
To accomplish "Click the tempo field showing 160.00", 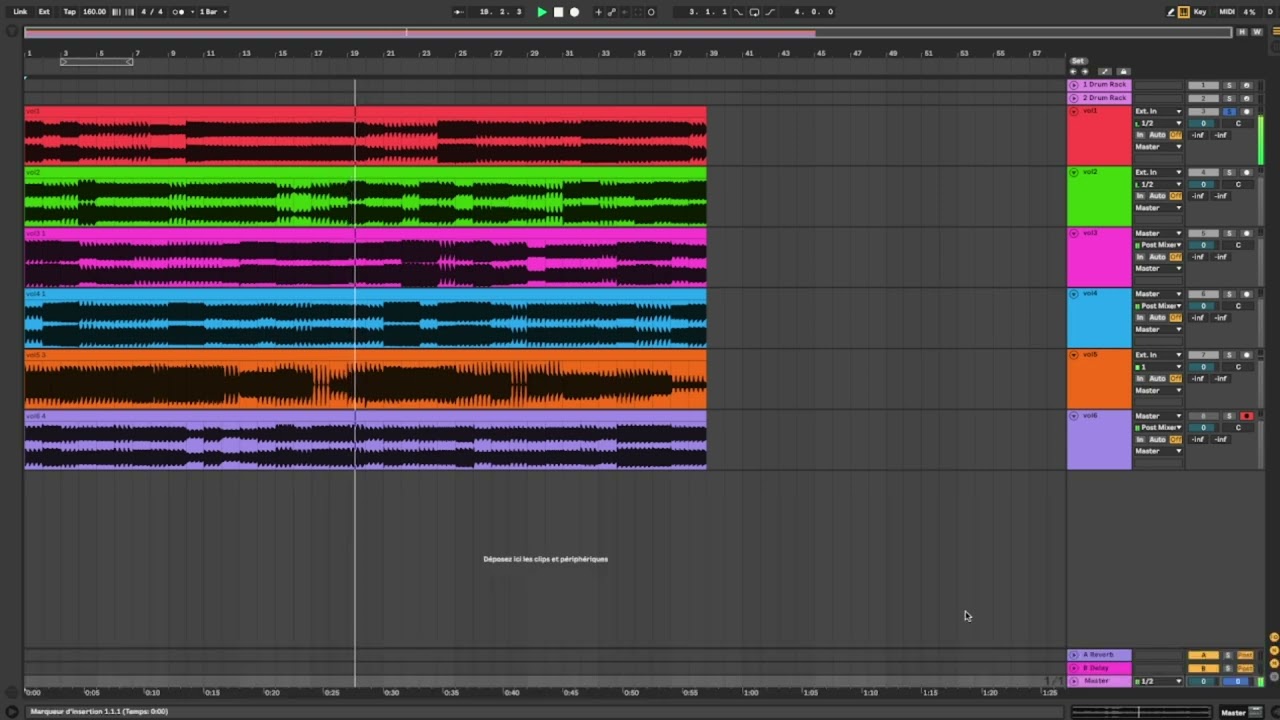I will [94, 12].
